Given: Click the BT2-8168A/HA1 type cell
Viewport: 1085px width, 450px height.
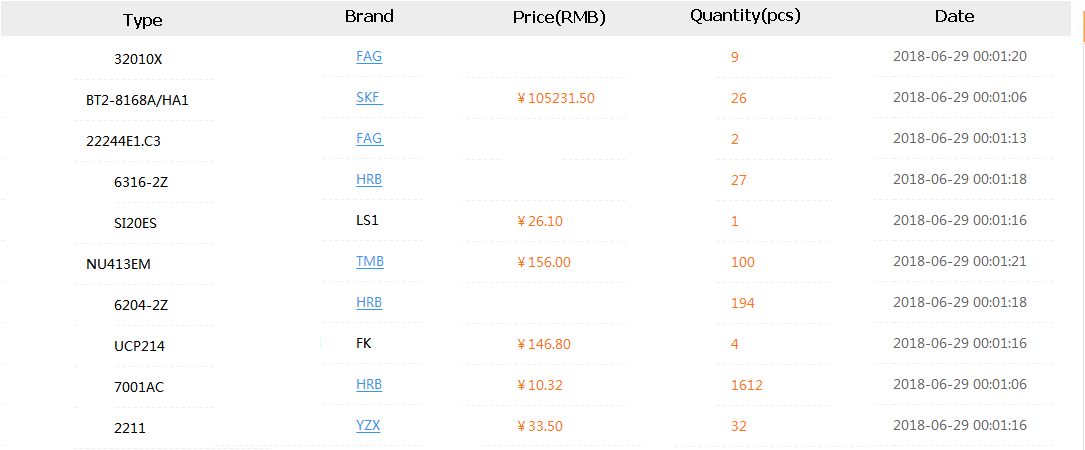Looking at the screenshot, I should click(x=137, y=100).
